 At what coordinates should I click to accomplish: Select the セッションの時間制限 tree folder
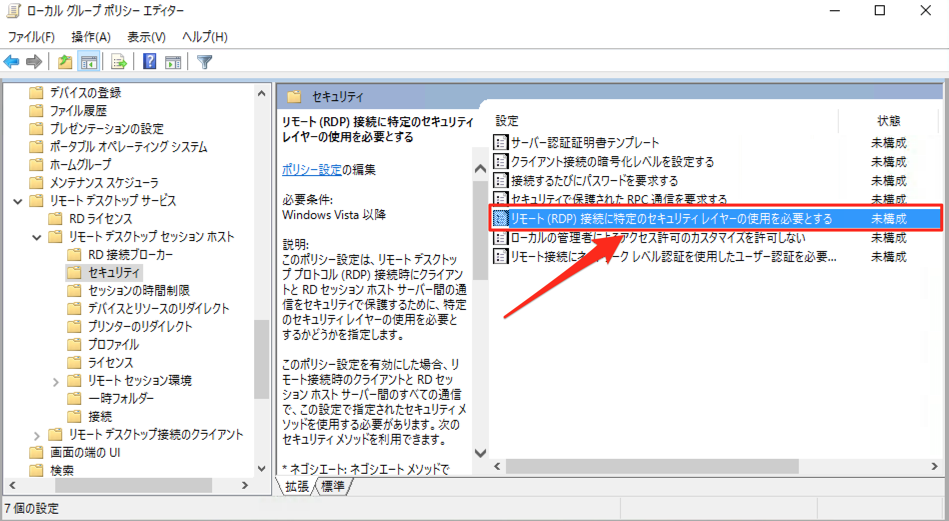(139, 291)
